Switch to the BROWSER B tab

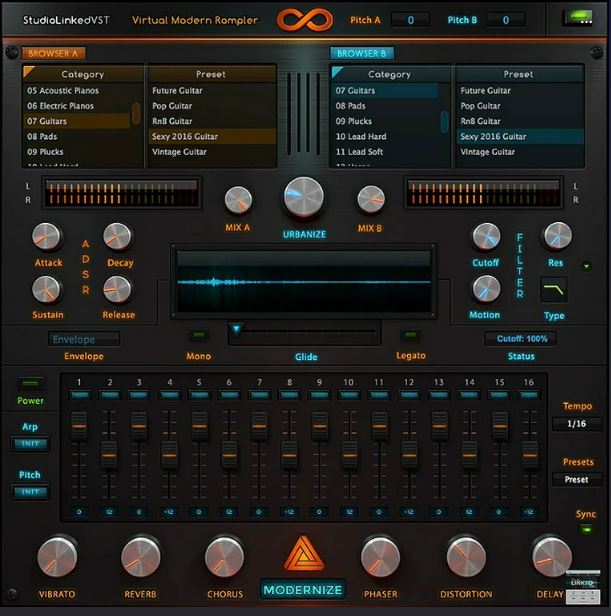point(361,53)
